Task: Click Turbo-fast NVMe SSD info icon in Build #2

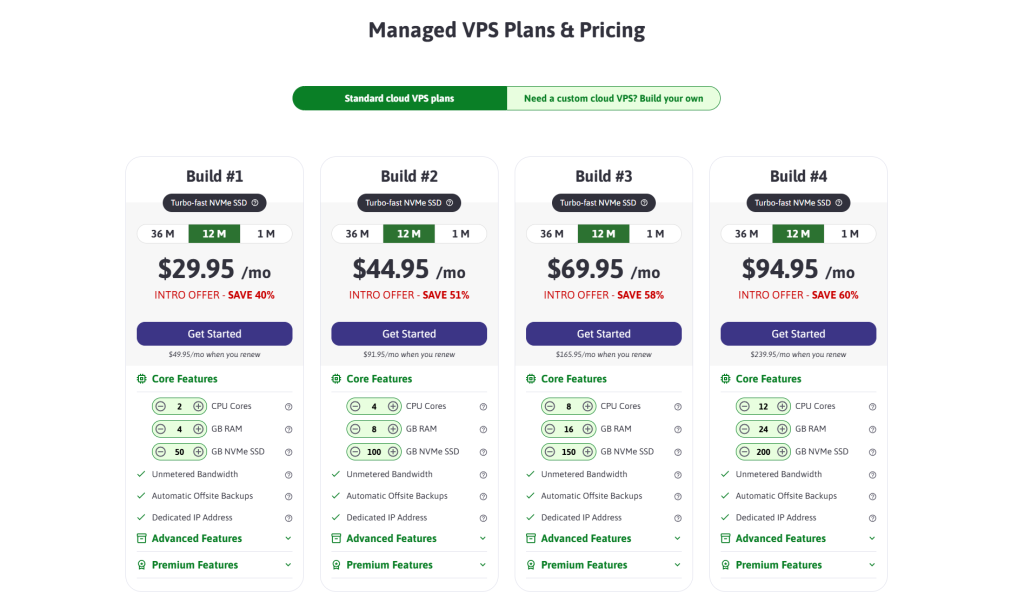Action: (449, 203)
